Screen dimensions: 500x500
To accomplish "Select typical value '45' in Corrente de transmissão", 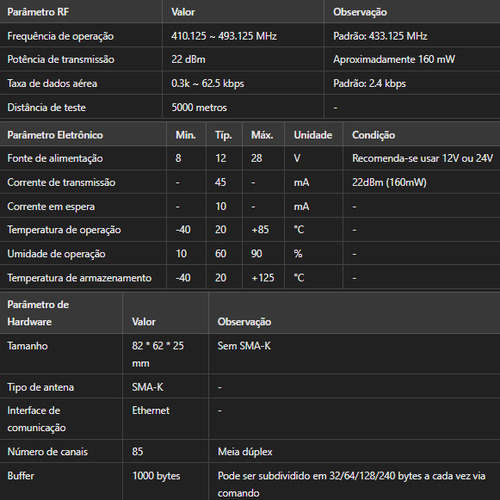I will click(220, 182).
